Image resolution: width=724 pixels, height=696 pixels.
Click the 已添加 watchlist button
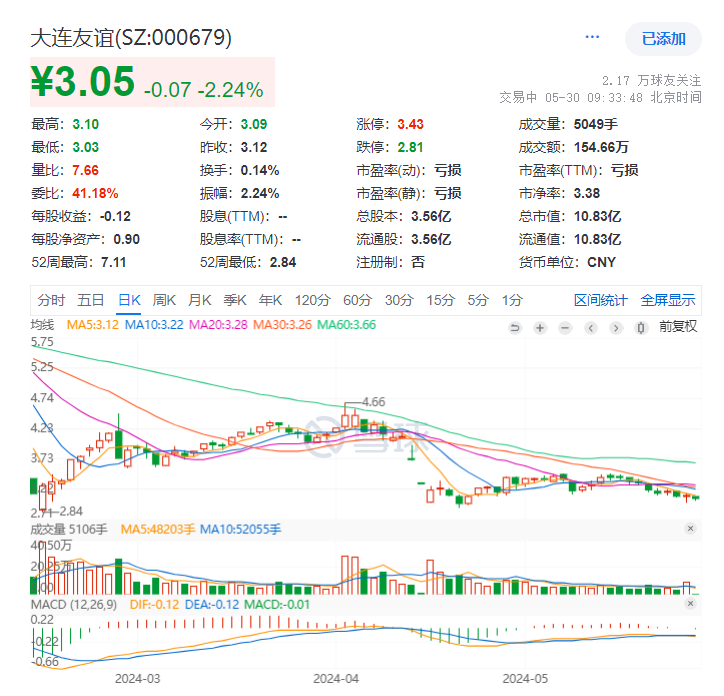click(x=663, y=39)
